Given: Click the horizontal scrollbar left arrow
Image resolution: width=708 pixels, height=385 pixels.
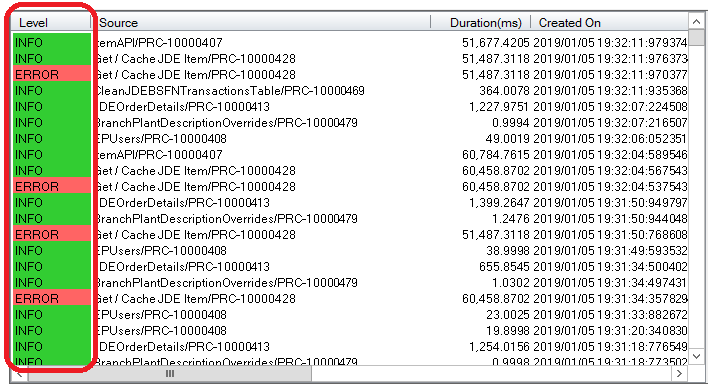Looking at the screenshot, I should tap(19, 374).
